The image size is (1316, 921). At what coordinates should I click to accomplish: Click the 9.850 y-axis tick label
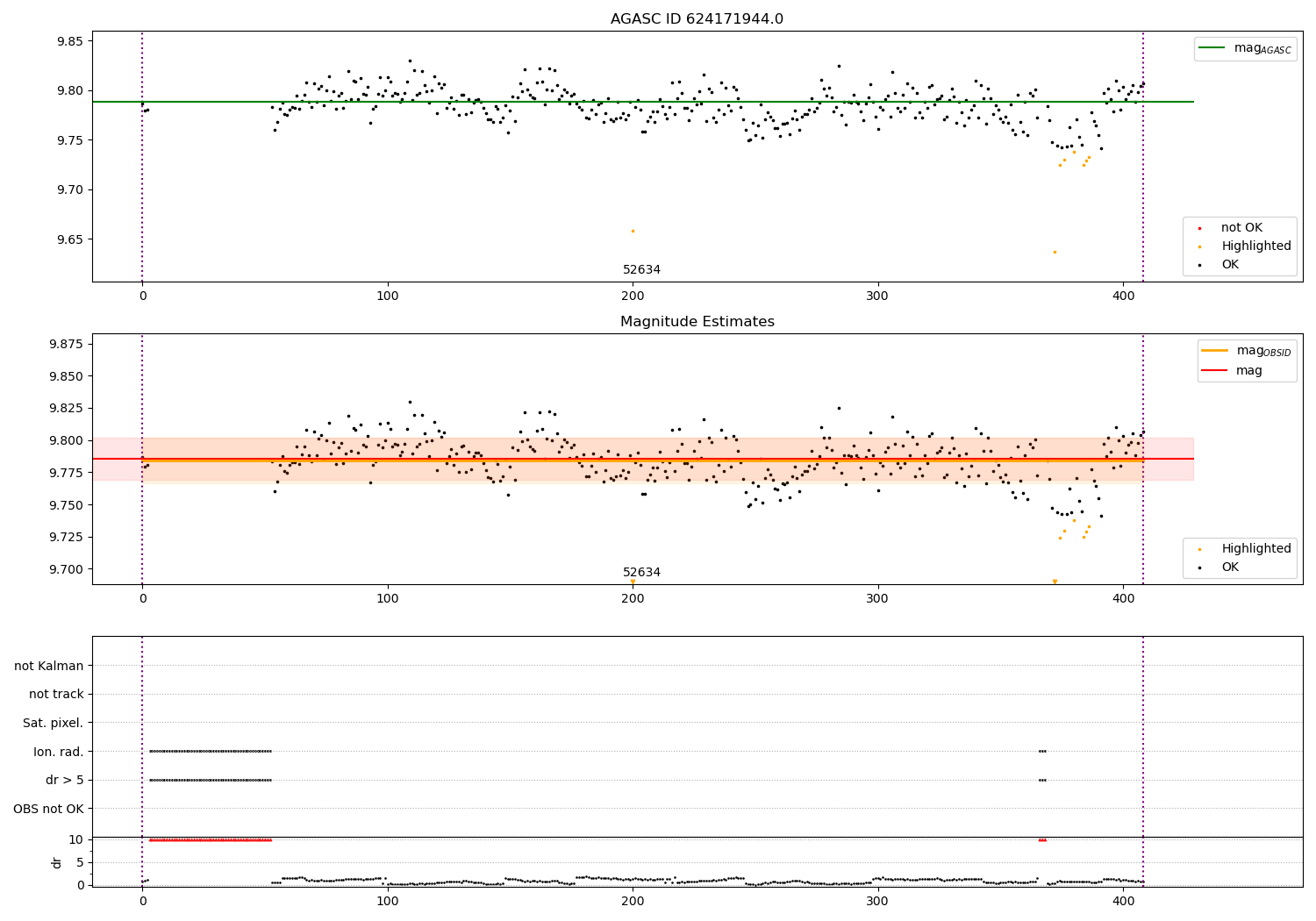[67, 376]
